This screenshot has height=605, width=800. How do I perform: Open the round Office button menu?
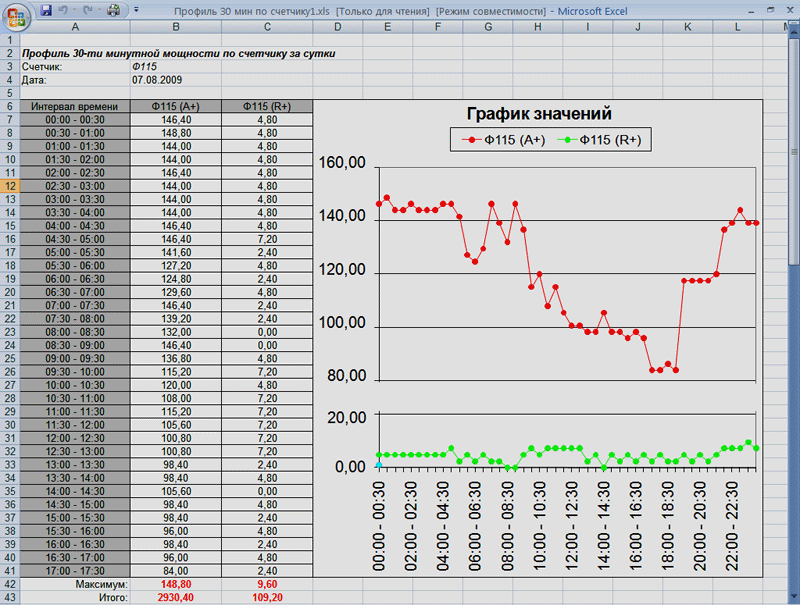pyautogui.click(x=17, y=15)
